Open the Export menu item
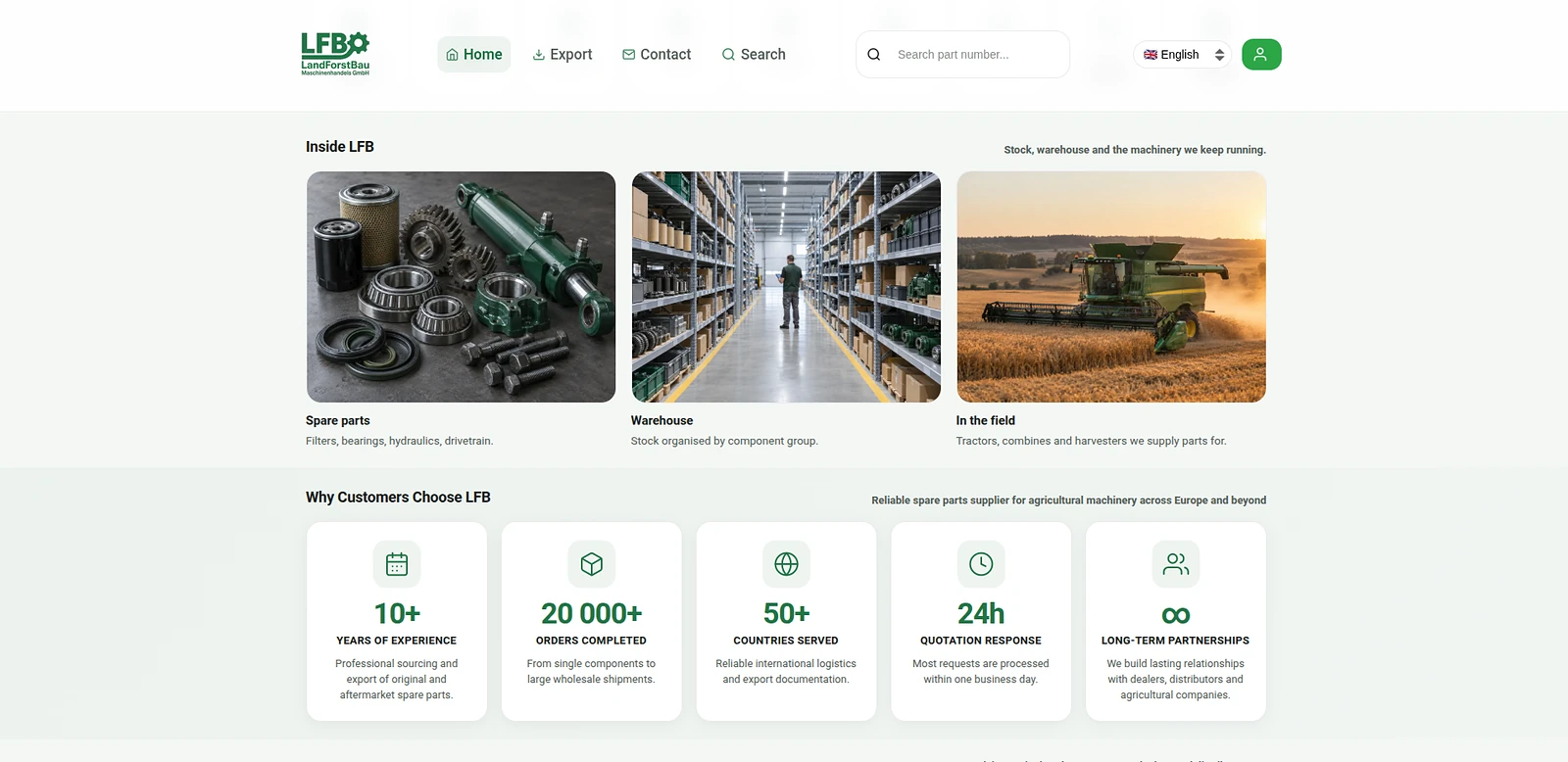1568x762 pixels. point(563,55)
